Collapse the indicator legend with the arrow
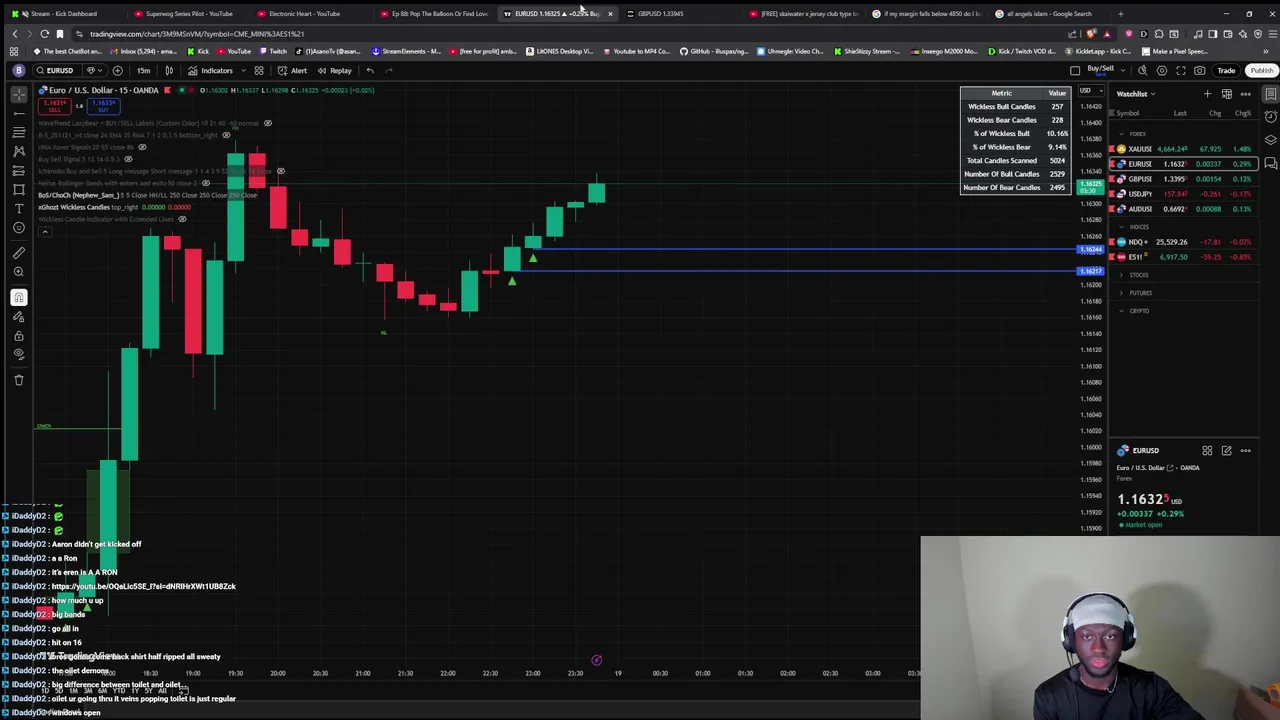1280x720 pixels. point(44,231)
